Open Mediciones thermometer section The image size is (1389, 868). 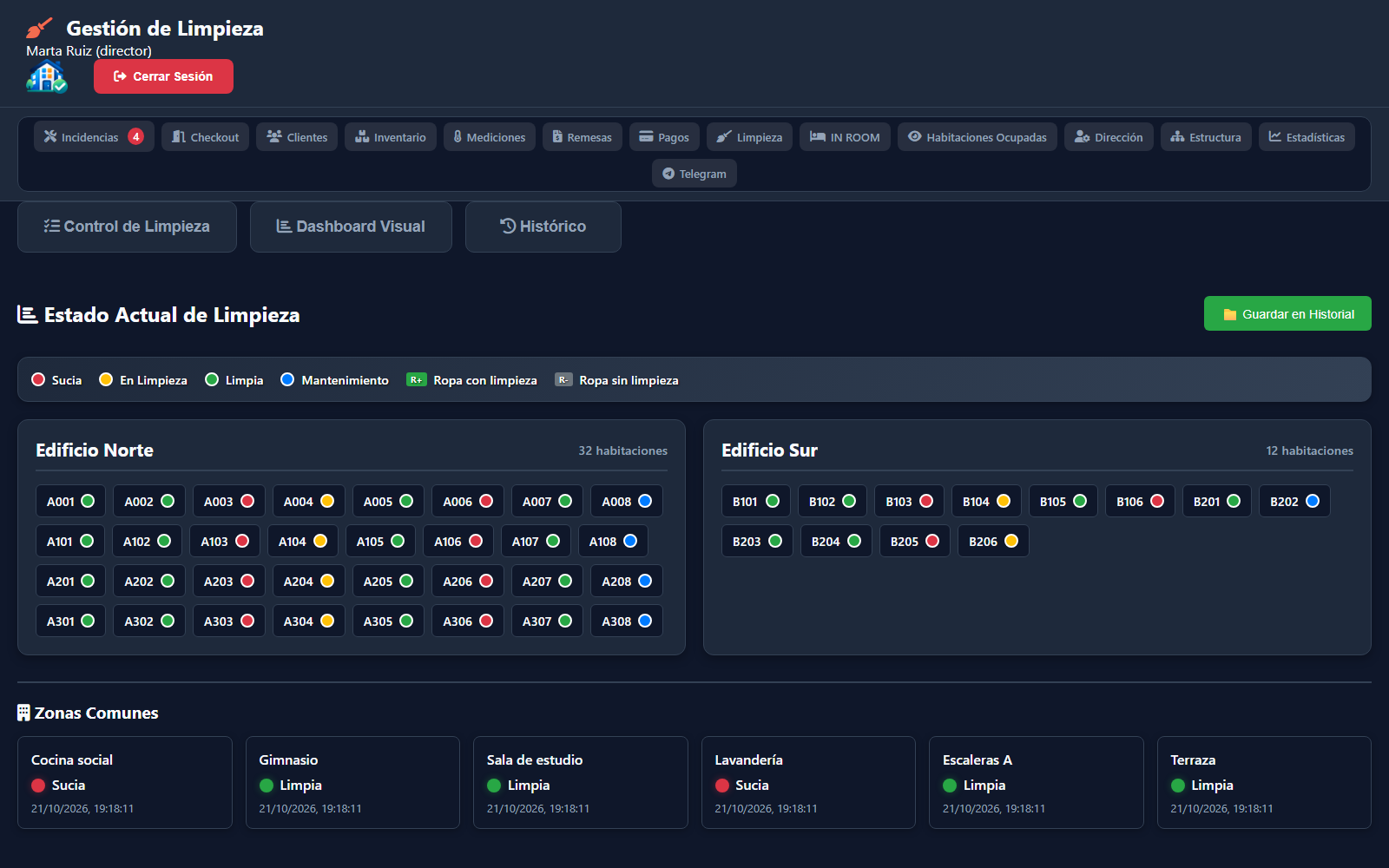pyautogui.click(x=490, y=137)
